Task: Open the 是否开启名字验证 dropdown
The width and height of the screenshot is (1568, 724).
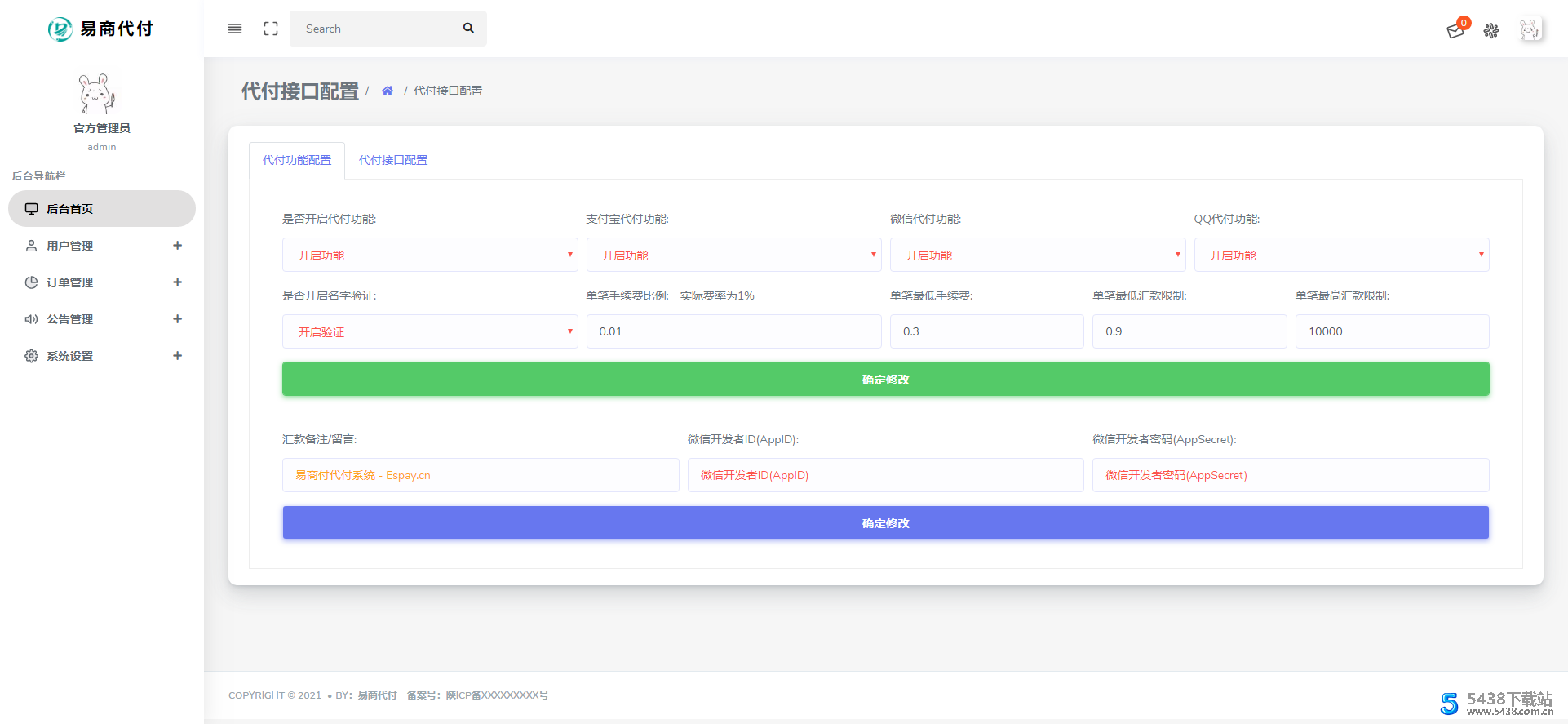Action: [x=430, y=332]
